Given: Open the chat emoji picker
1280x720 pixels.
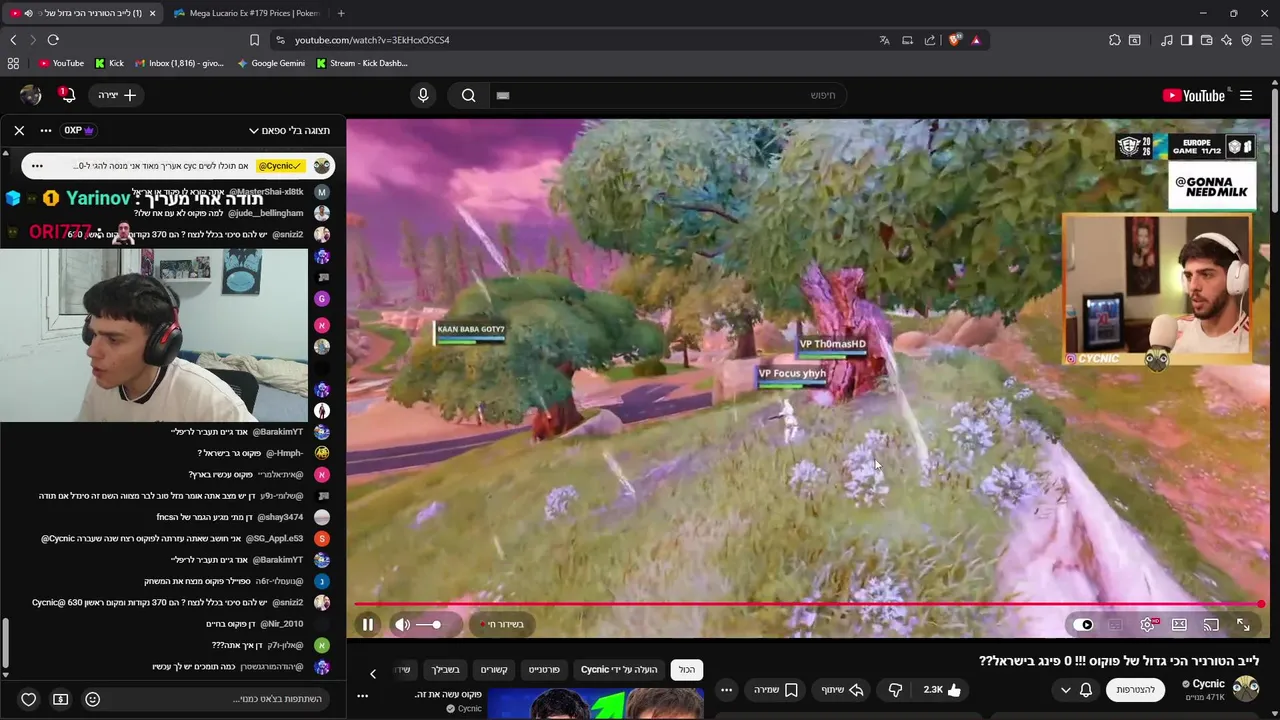Looking at the screenshot, I should coord(92,699).
